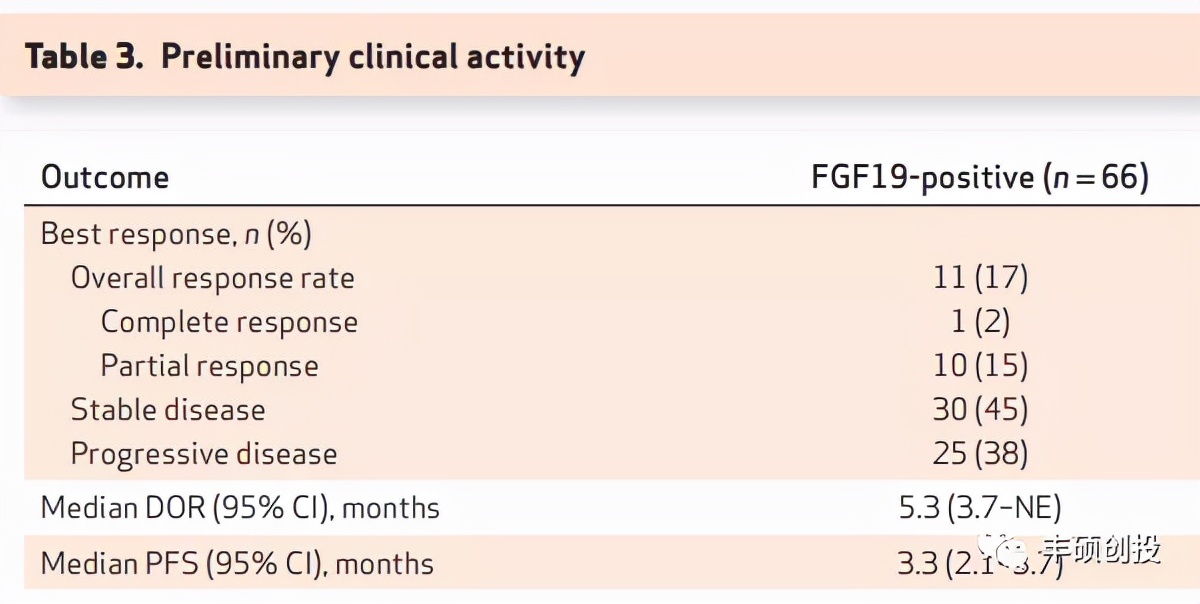Click the Median PFS row label
The height and width of the screenshot is (604, 1200).
point(237,563)
